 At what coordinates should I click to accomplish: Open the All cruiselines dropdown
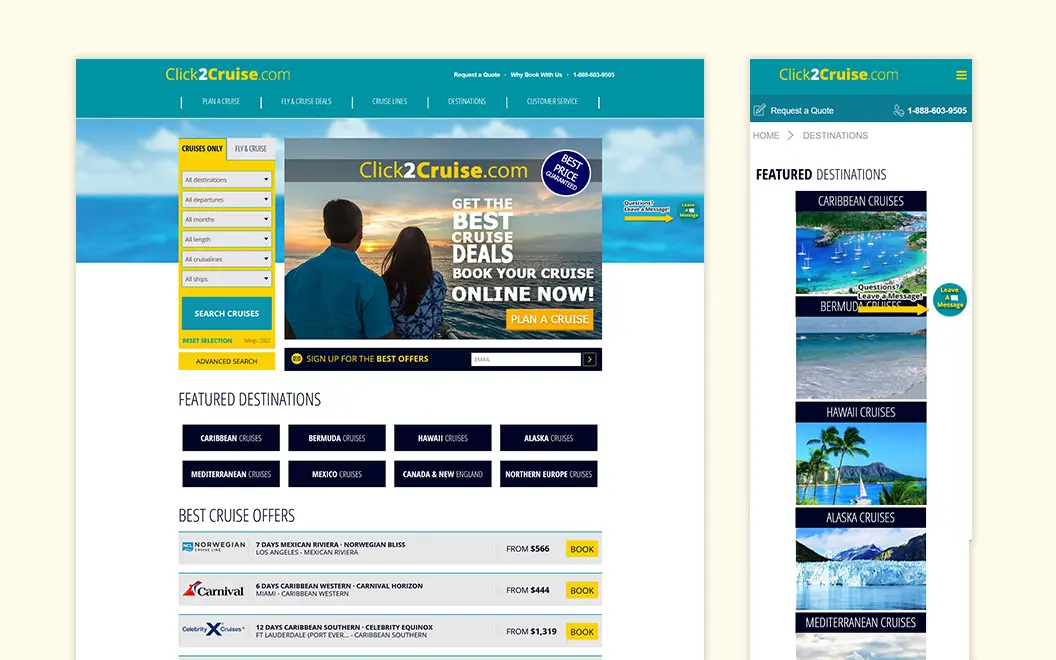pyautogui.click(x=226, y=259)
